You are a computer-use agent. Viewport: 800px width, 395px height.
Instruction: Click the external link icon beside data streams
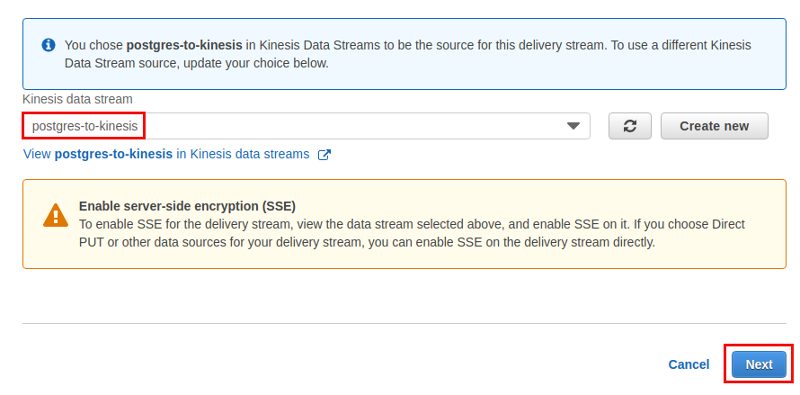tap(324, 155)
